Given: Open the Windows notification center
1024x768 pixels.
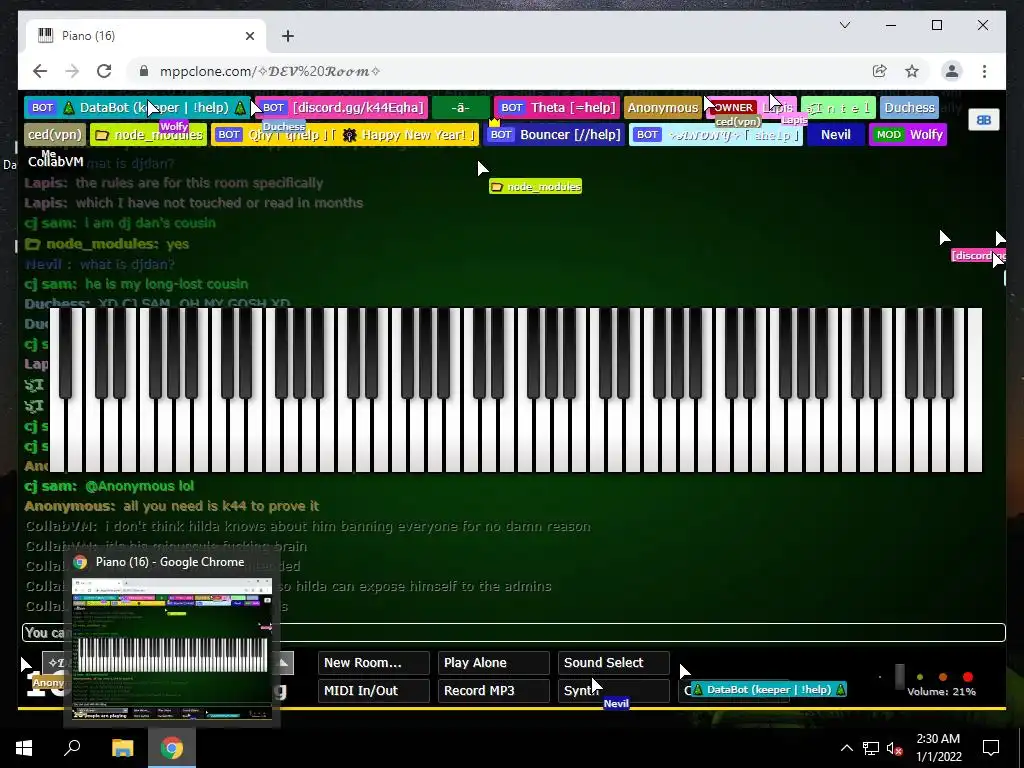Looking at the screenshot, I should (991, 748).
